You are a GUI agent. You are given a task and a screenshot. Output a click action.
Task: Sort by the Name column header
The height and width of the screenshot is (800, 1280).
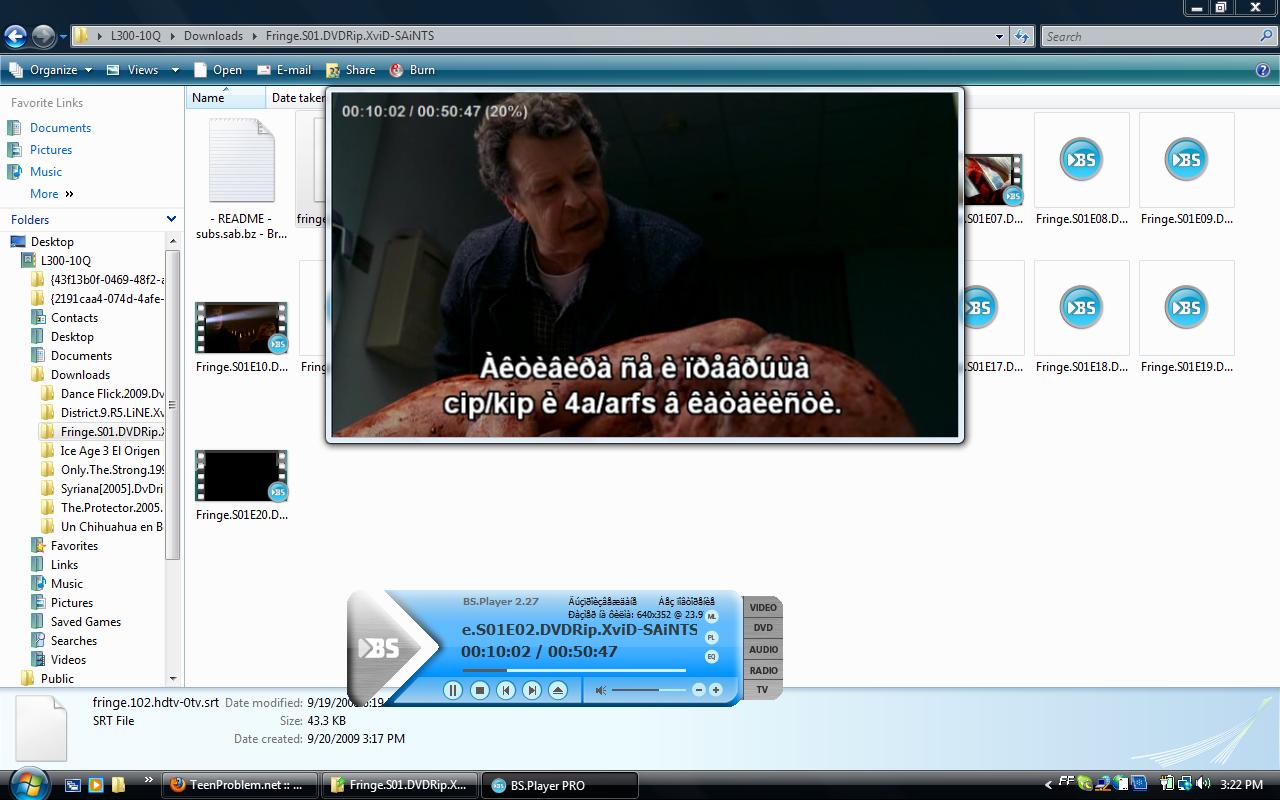coord(225,98)
